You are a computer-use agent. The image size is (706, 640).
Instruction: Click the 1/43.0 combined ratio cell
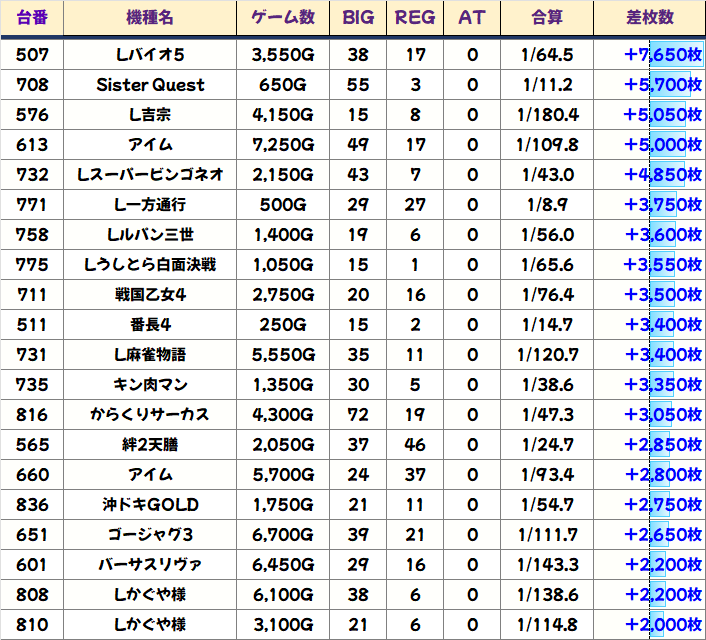[x=547, y=175]
